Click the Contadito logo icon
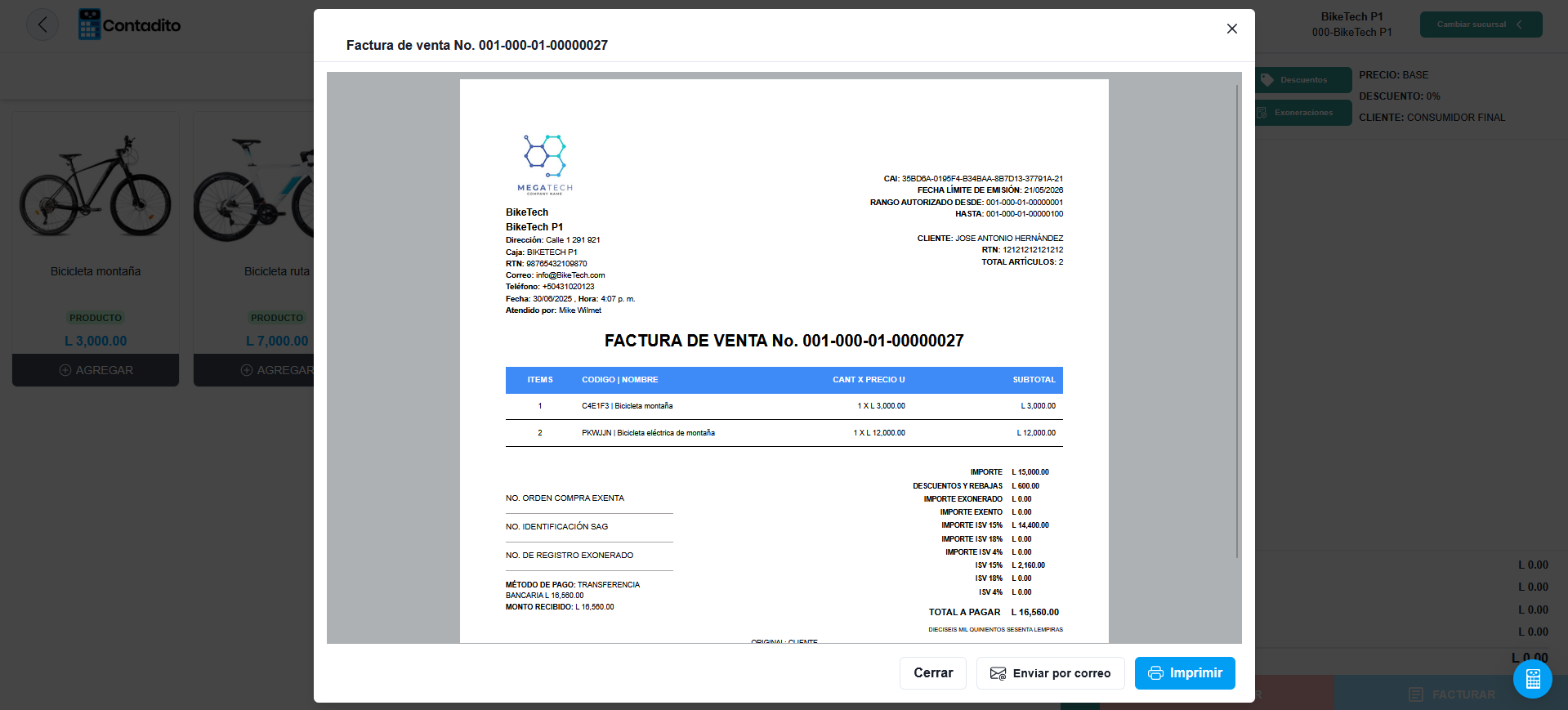The image size is (1568, 710). click(90, 25)
